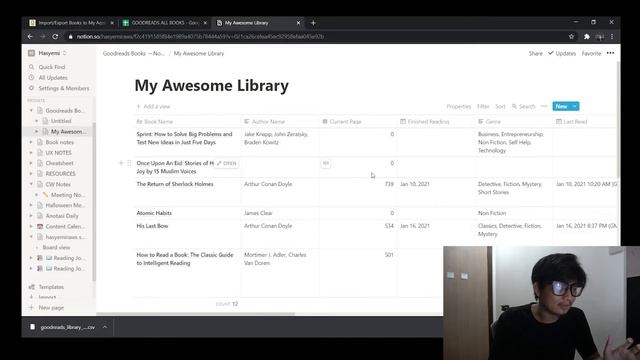Open Hasyemi workspace switcher
Image resolution: width=640 pixels, height=360 pixels.
point(48,53)
